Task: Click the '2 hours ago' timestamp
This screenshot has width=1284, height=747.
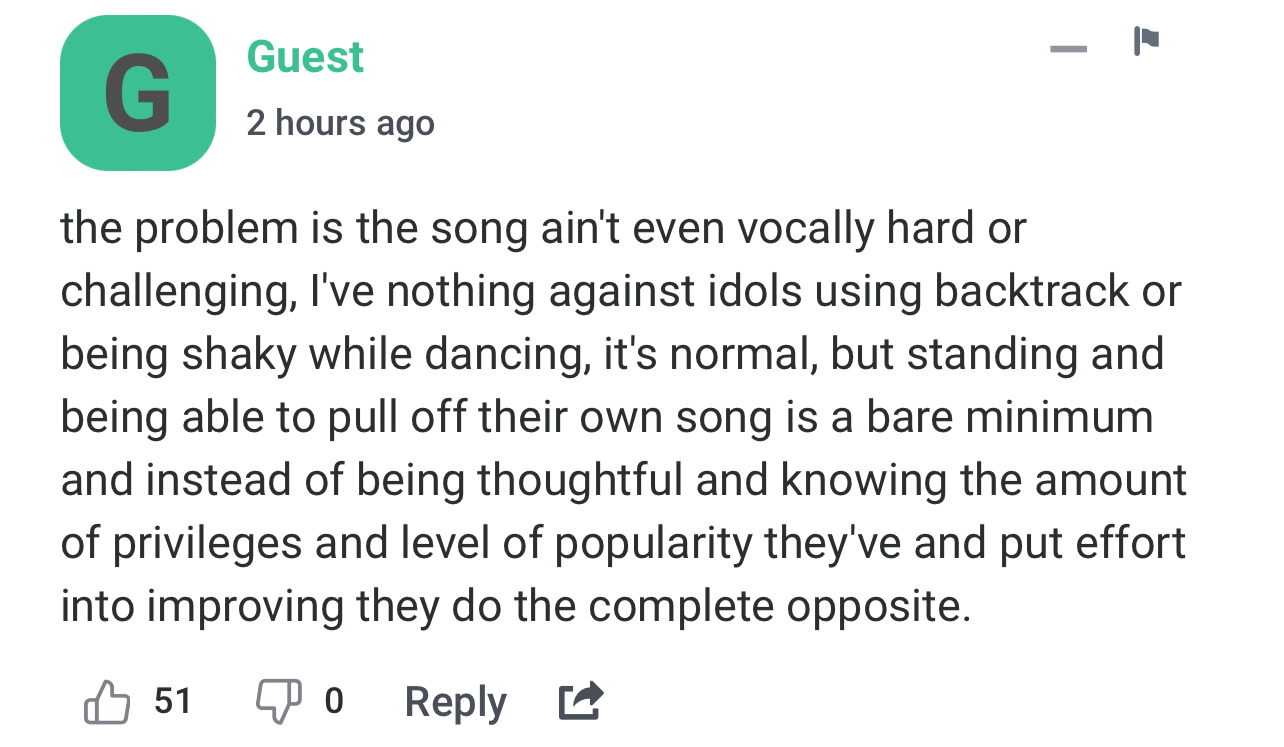Action: (340, 123)
